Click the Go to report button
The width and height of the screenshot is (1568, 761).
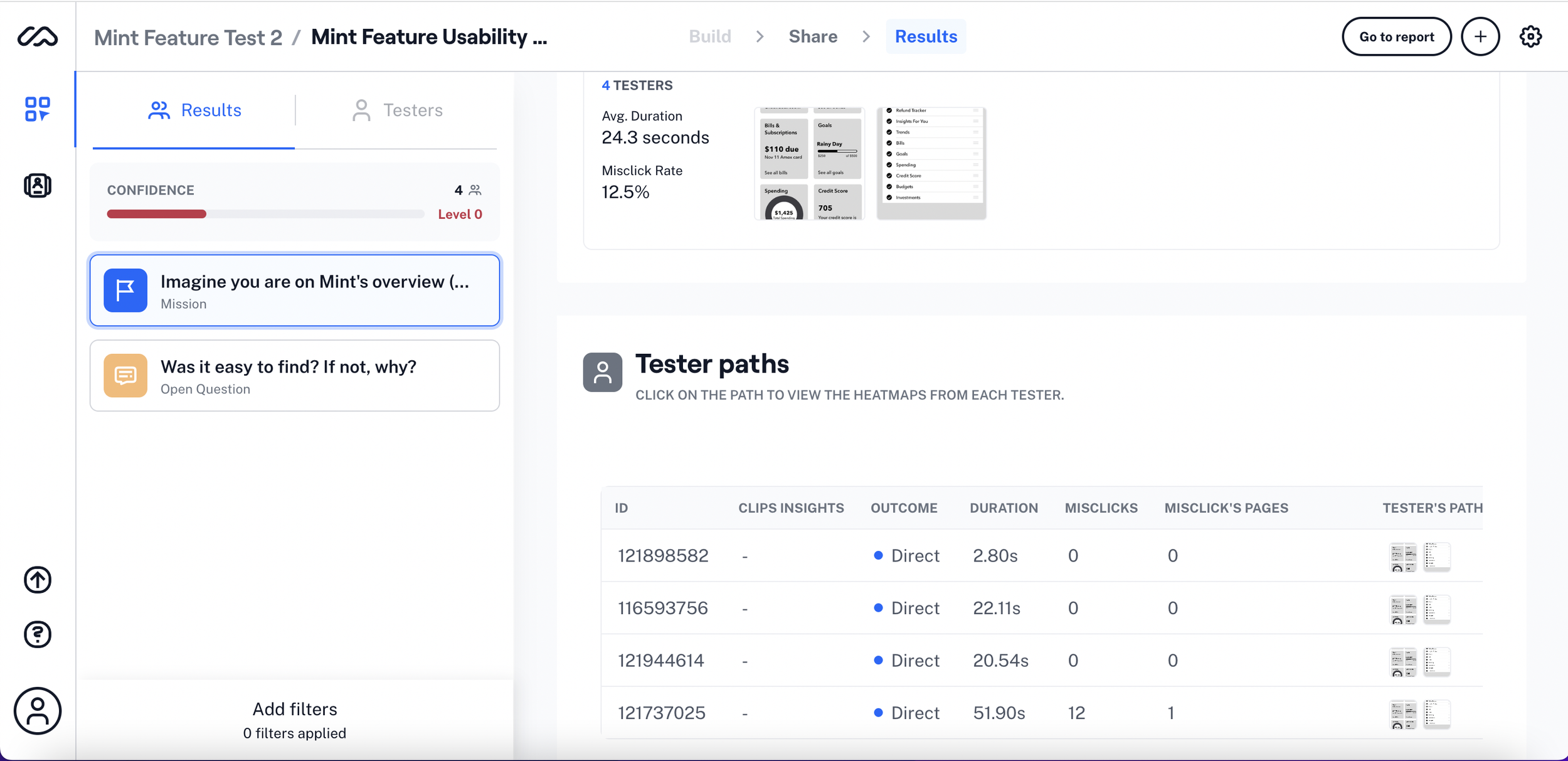tap(1396, 37)
